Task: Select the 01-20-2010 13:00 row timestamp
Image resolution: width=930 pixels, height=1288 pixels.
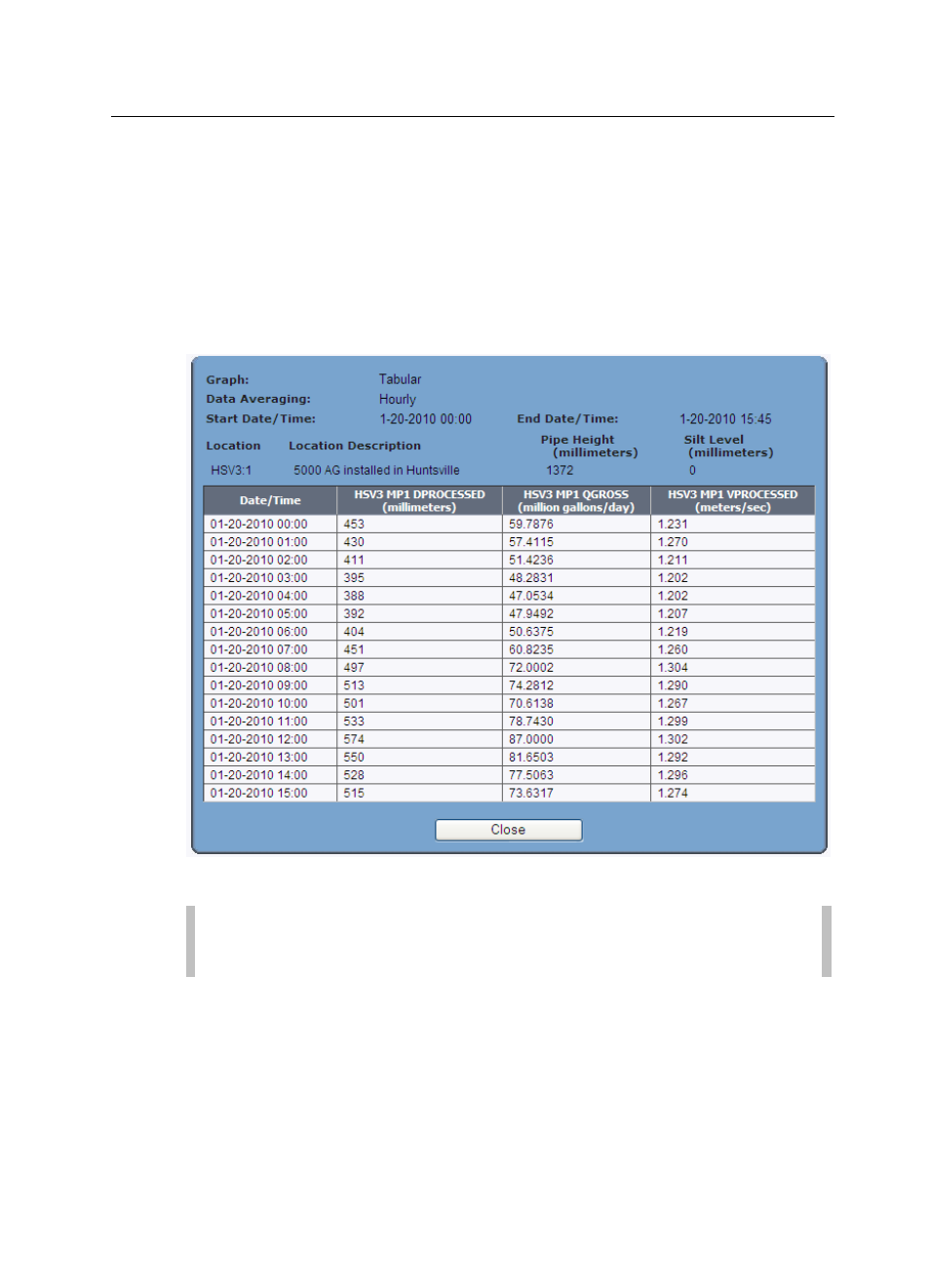Action: coord(258,758)
